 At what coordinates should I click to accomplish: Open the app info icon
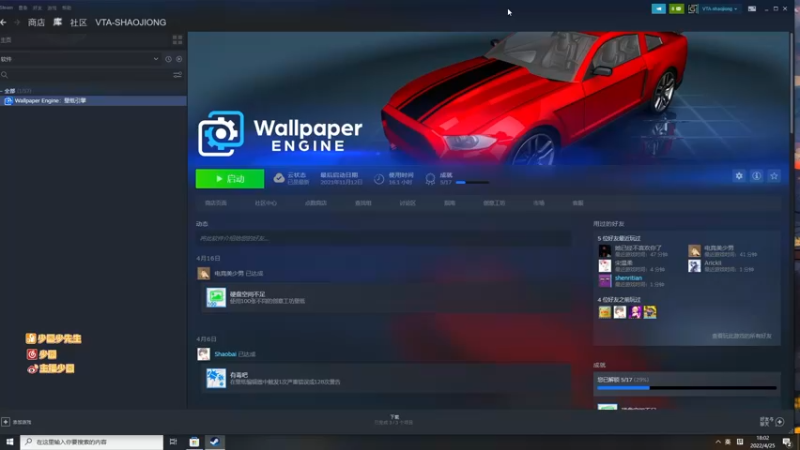(x=756, y=176)
